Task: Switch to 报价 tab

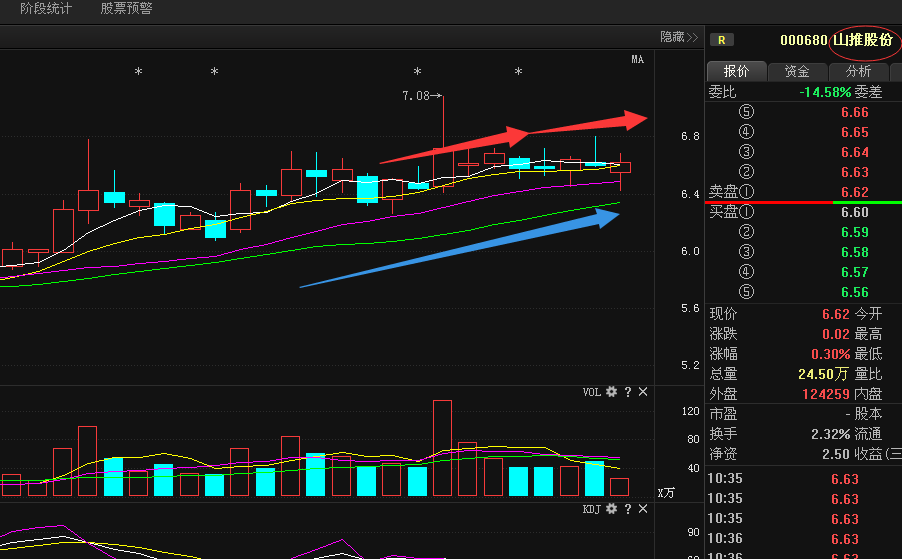Action: pyautogui.click(x=736, y=71)
